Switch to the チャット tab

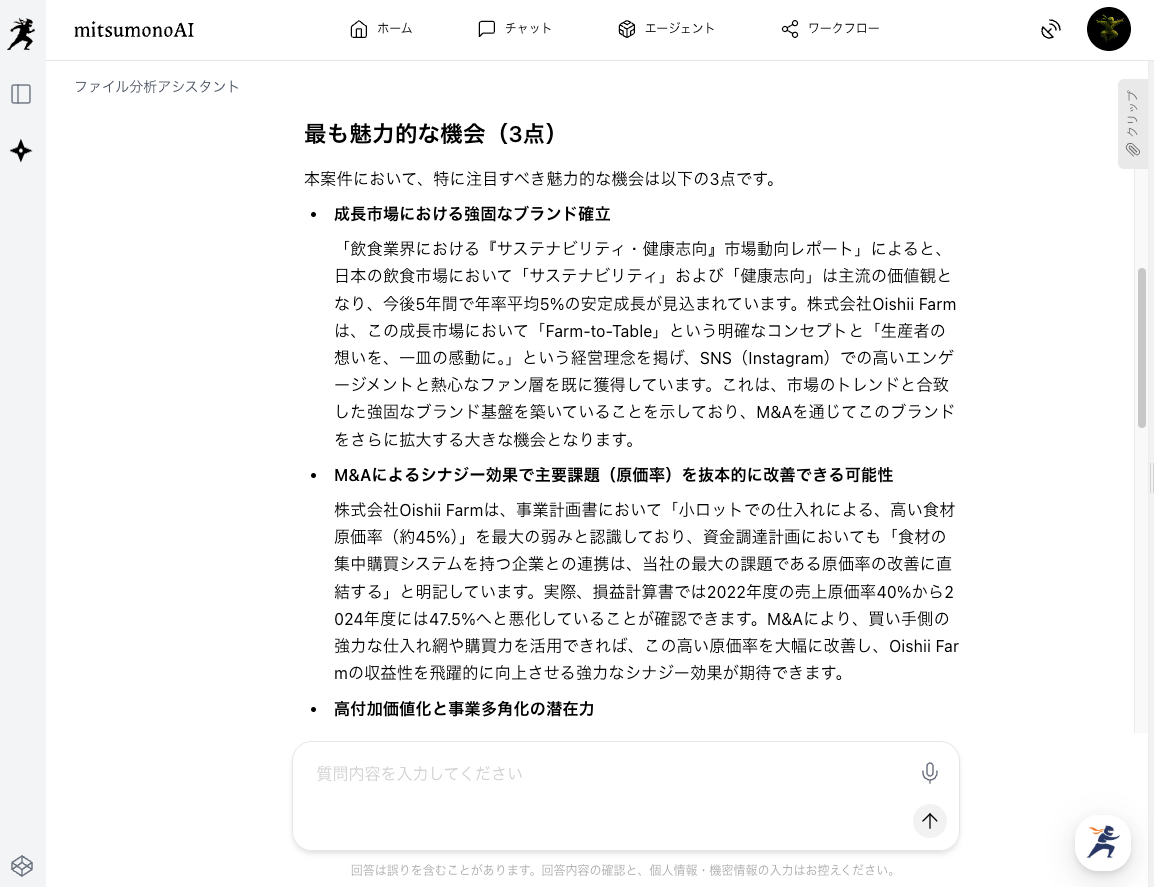coord(514,29)
